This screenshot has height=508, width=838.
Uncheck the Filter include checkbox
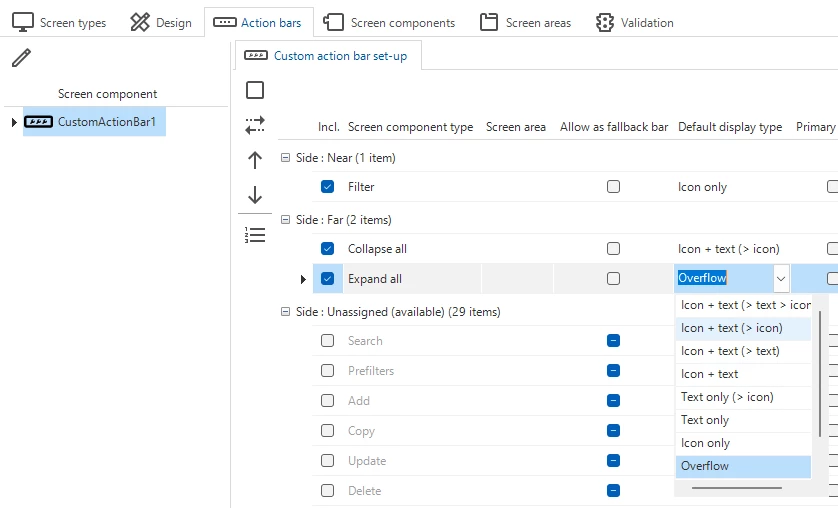tap(327, 187)
